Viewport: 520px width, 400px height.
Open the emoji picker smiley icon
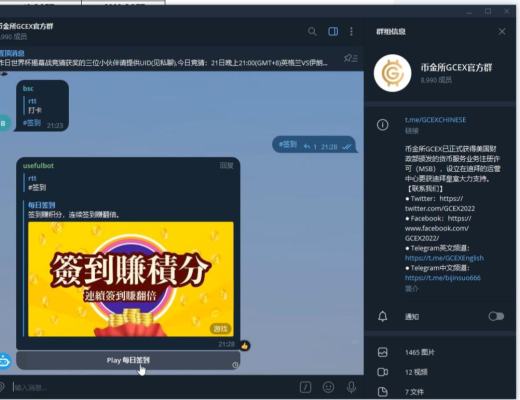tap(328, 387)
